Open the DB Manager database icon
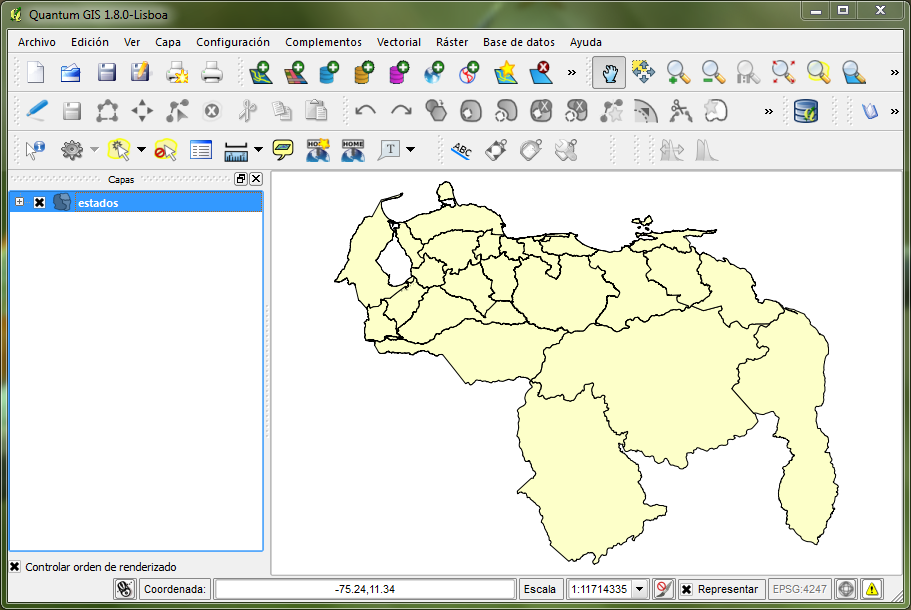Screen dimensions: 911x610 (x=806, y=110)
